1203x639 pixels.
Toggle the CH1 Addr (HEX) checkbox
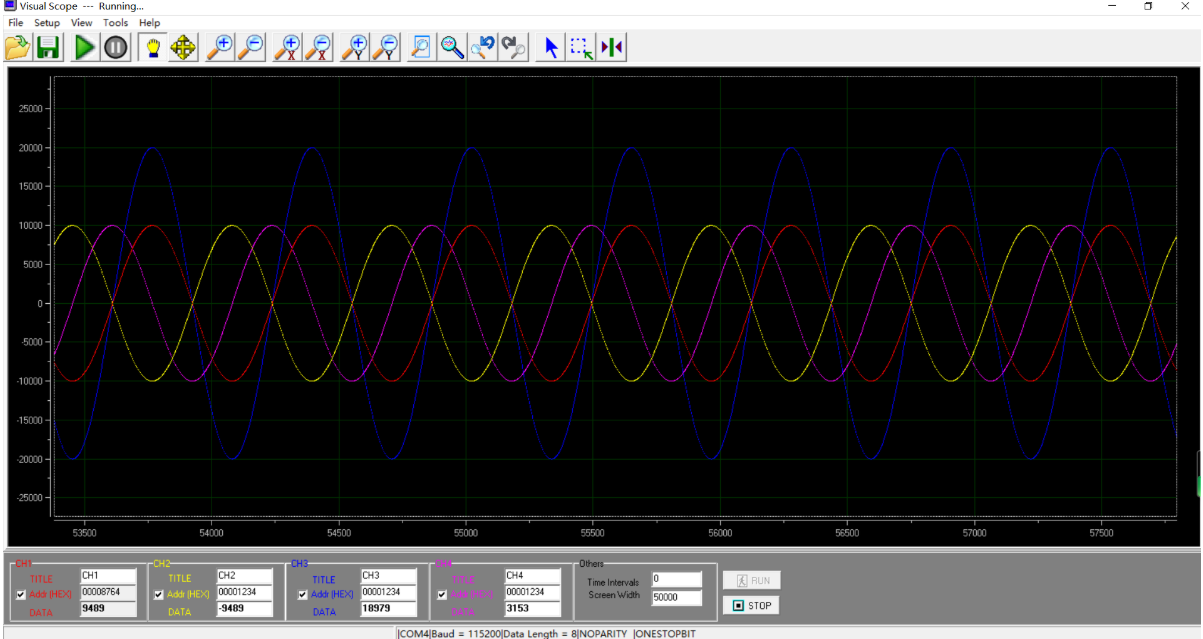pyautogui.click(x=22, y=595)
